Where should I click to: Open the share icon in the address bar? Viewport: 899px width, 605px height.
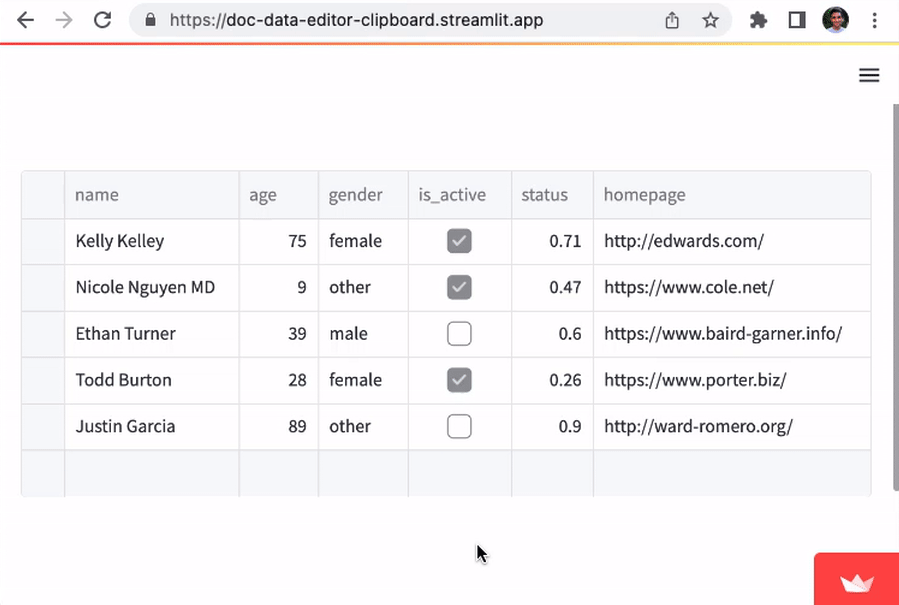click(672, 19)
